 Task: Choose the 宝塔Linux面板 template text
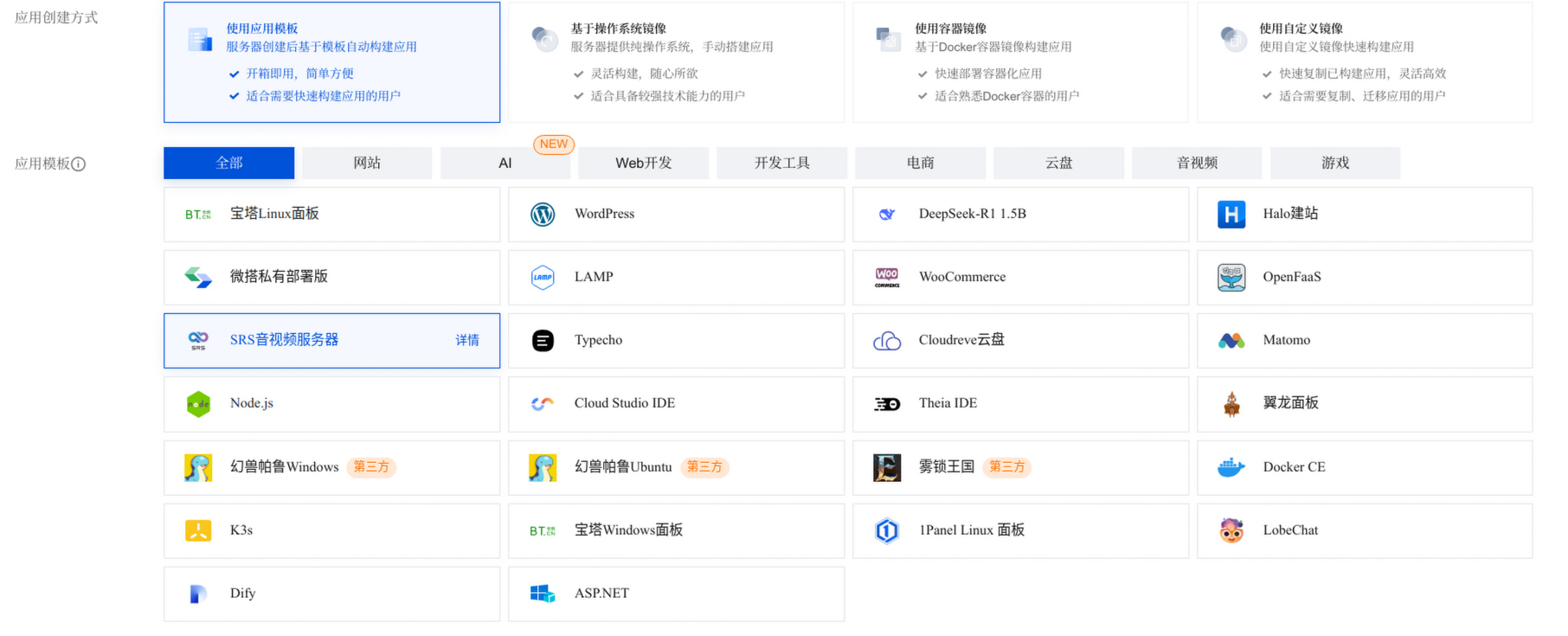point(274,214)
